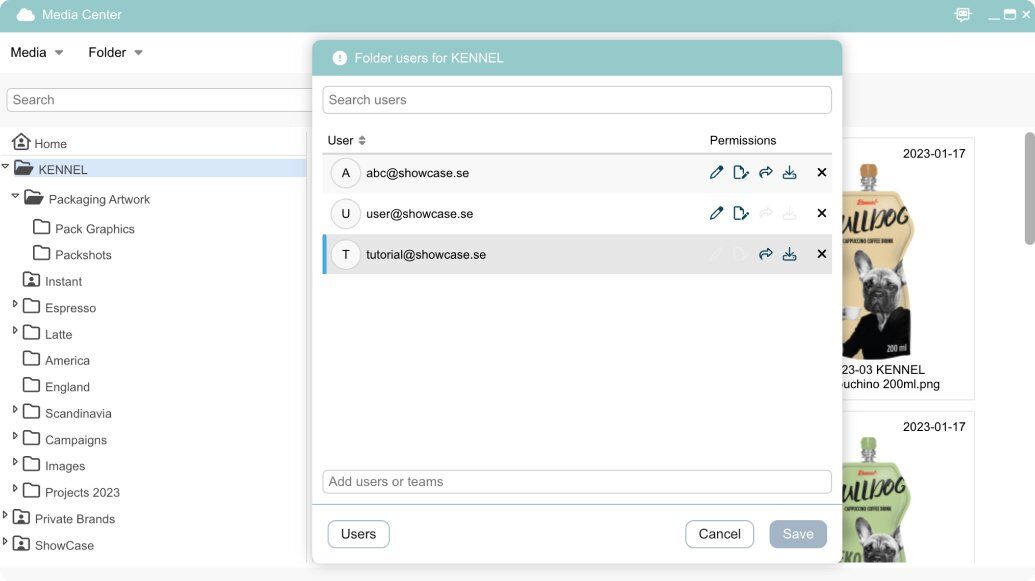Toggle upload permission for user@showcase.se
Viewport: 1035px width, 581px height.
click(741, 213)
